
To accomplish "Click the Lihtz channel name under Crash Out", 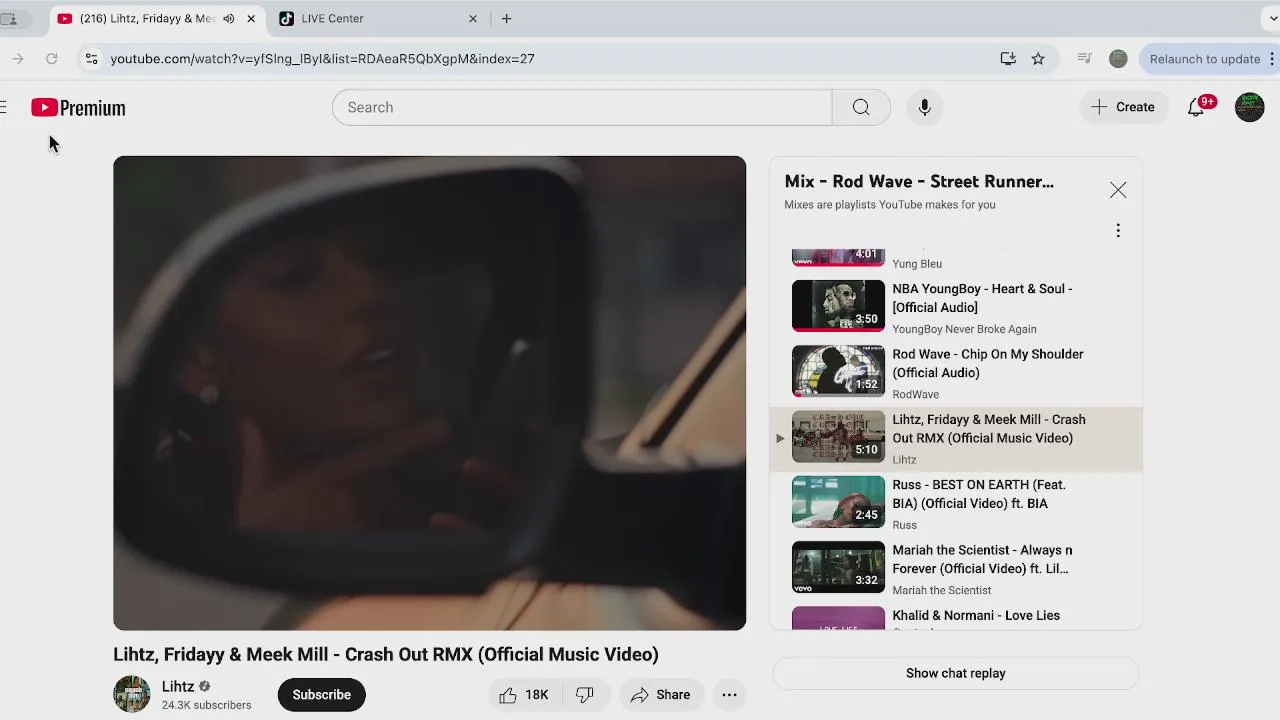I will [904, 460].
